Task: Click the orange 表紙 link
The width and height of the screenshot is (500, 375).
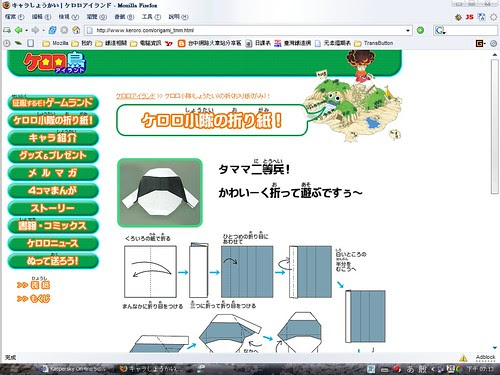Action: tap(34, 285)
